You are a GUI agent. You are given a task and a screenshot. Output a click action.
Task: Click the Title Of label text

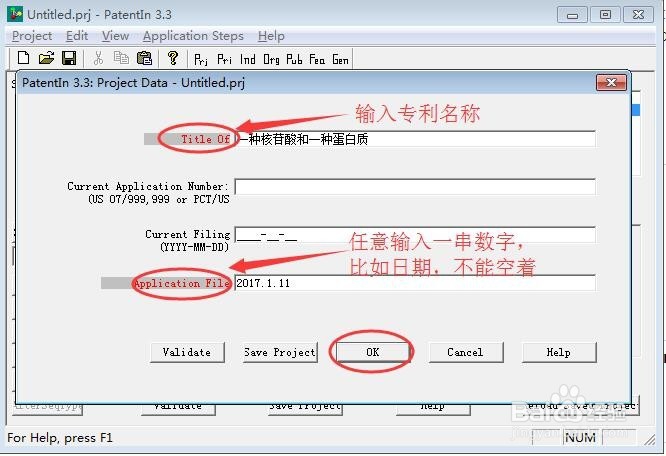[206, 139]
